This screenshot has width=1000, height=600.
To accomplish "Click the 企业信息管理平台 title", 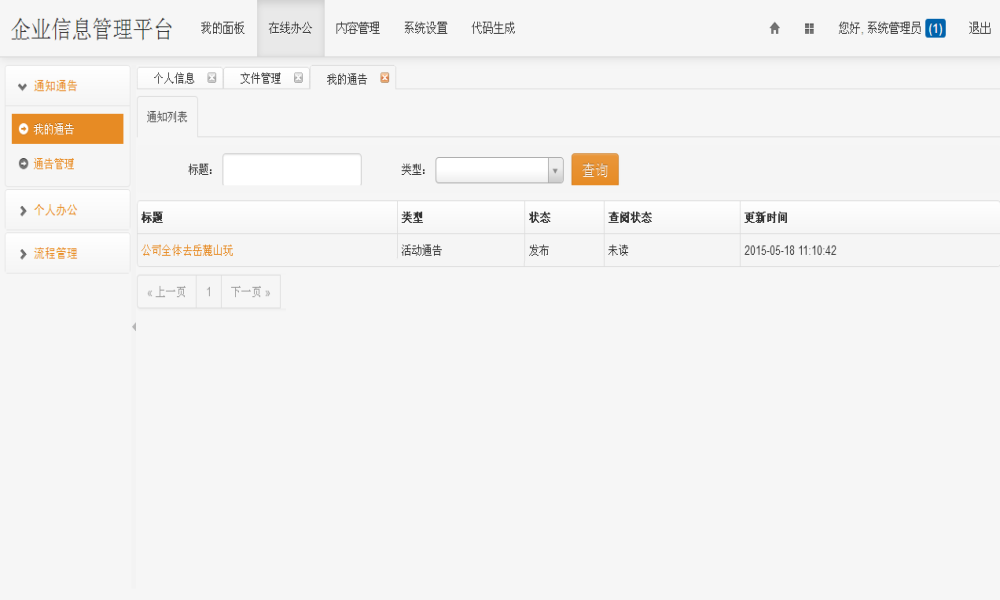I will 92,29.
